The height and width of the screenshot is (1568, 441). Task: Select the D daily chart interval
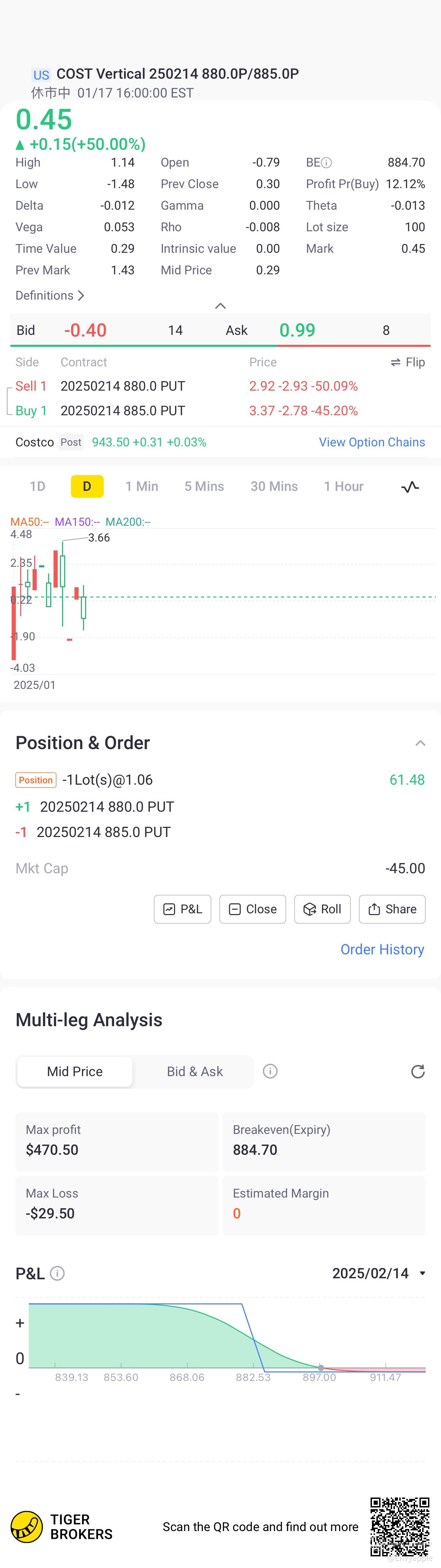[x=87, y=486]
